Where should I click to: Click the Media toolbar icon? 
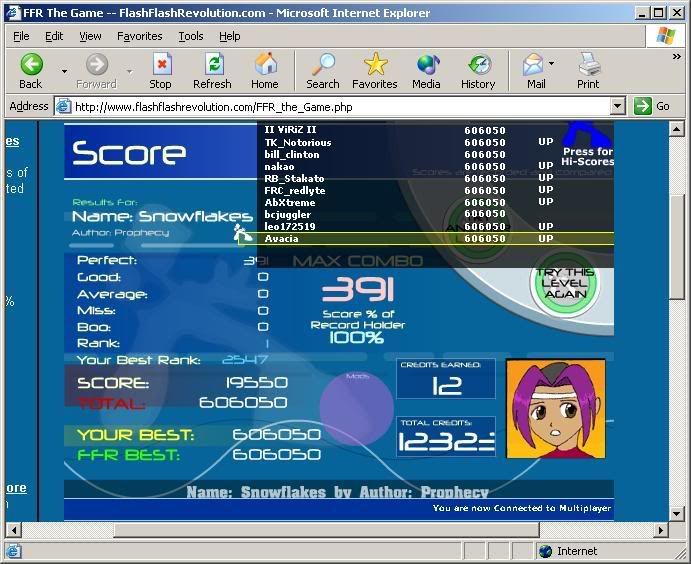point(427,66)
